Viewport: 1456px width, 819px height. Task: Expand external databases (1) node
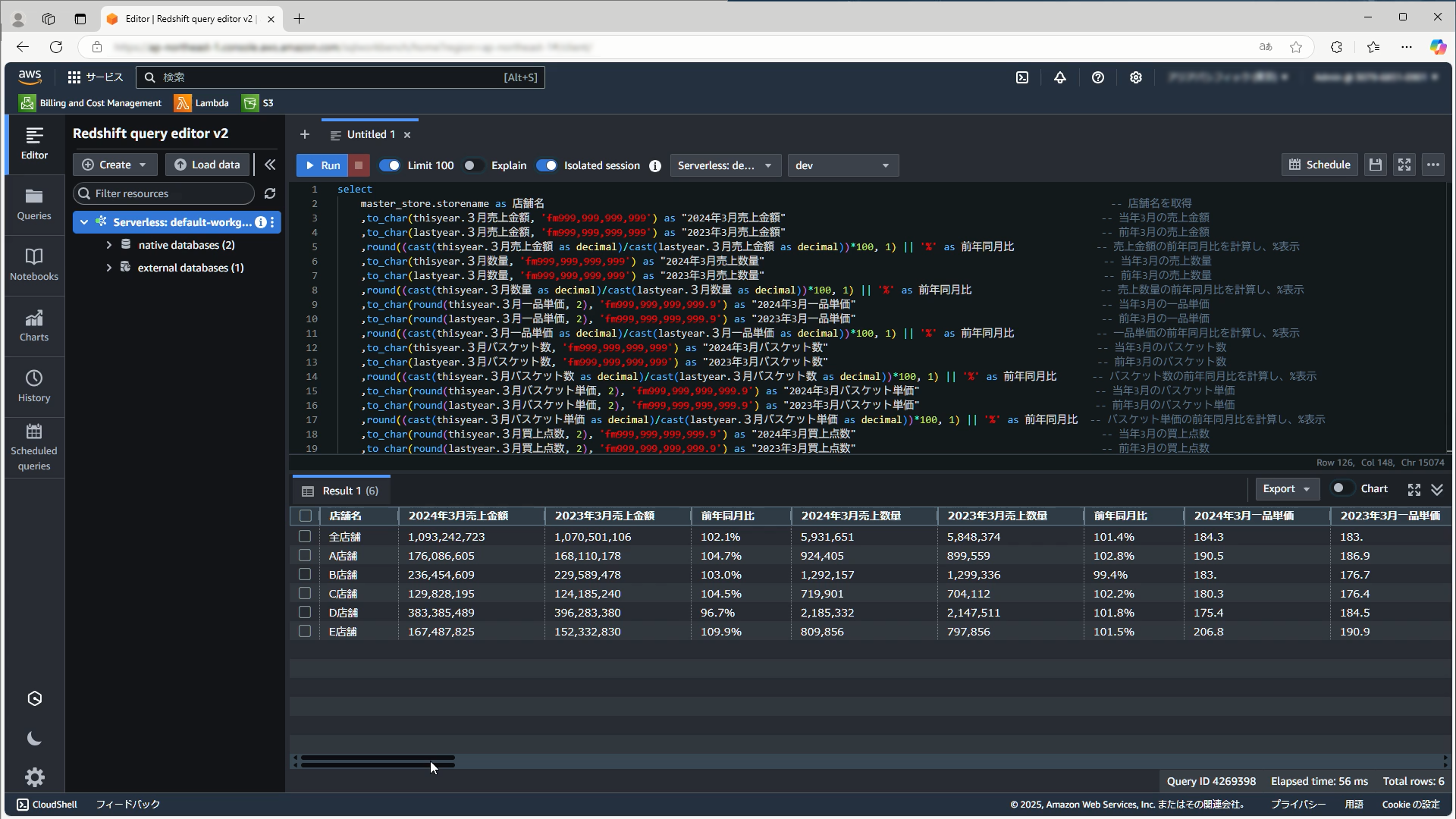click(108, 268)
